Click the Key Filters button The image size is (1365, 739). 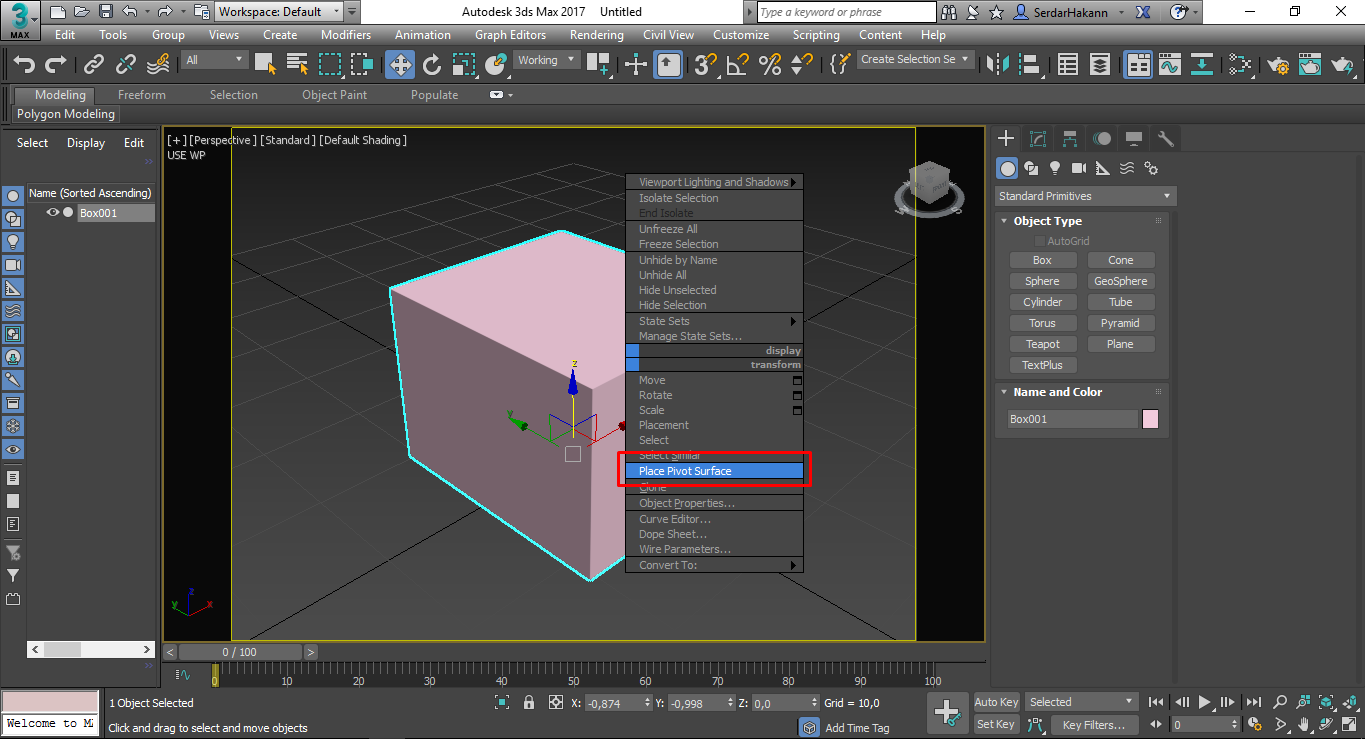coord(1095,724)
